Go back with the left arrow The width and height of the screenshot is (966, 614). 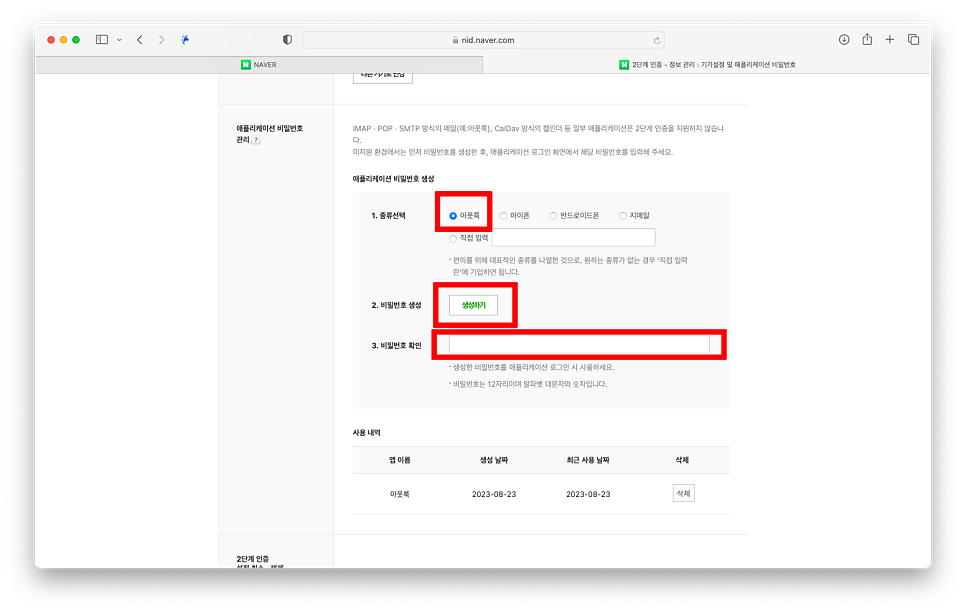(x=140, y=39)
